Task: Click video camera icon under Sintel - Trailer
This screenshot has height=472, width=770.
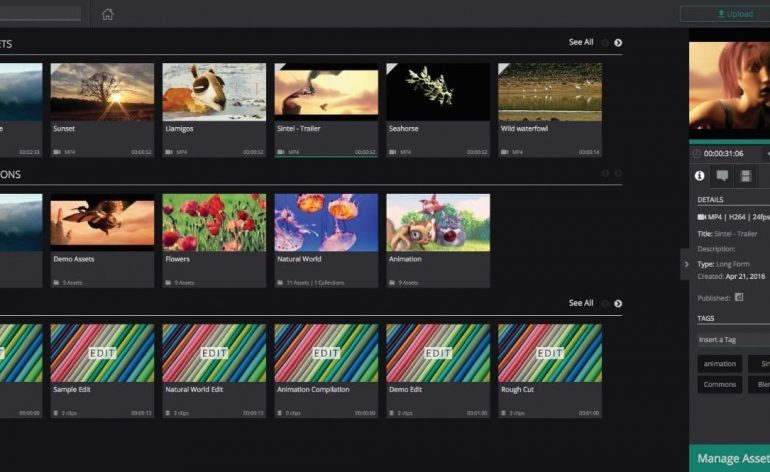Action: pos(281,152)
